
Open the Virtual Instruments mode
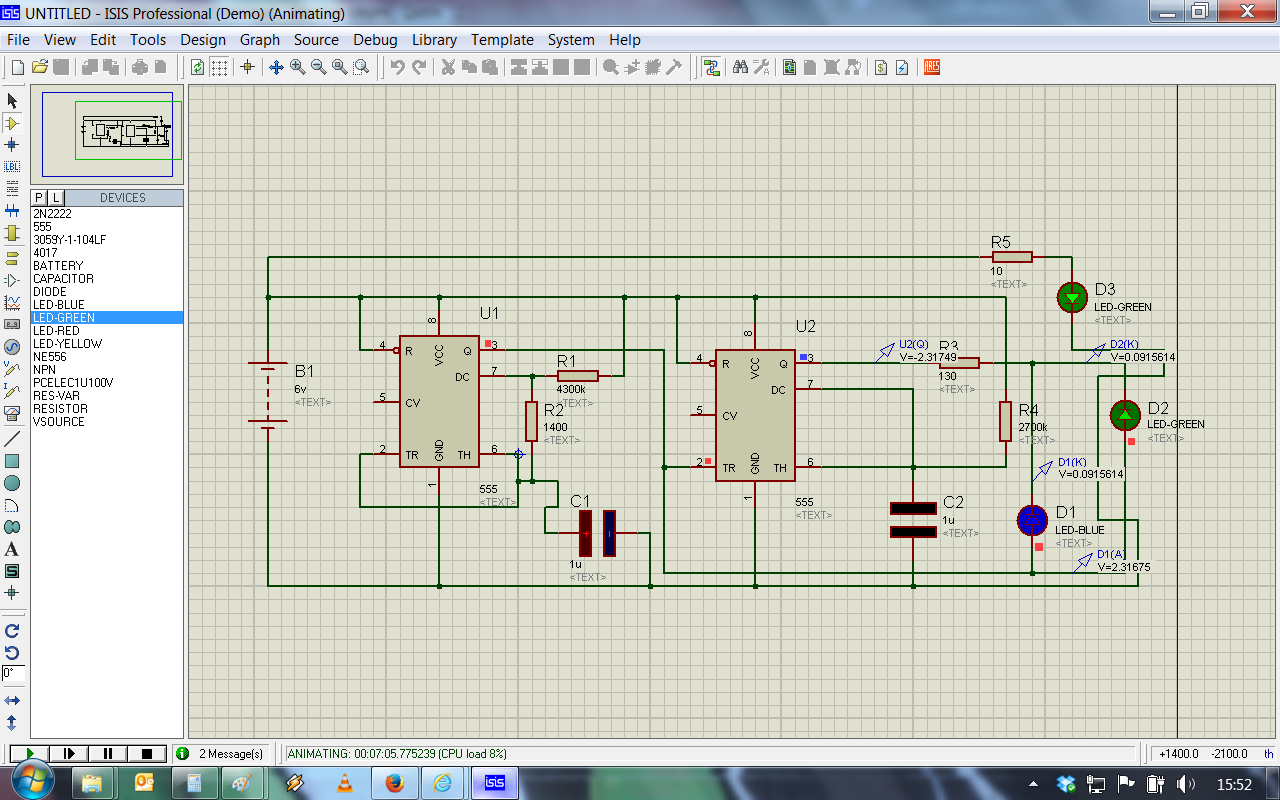tap(12, 412)
